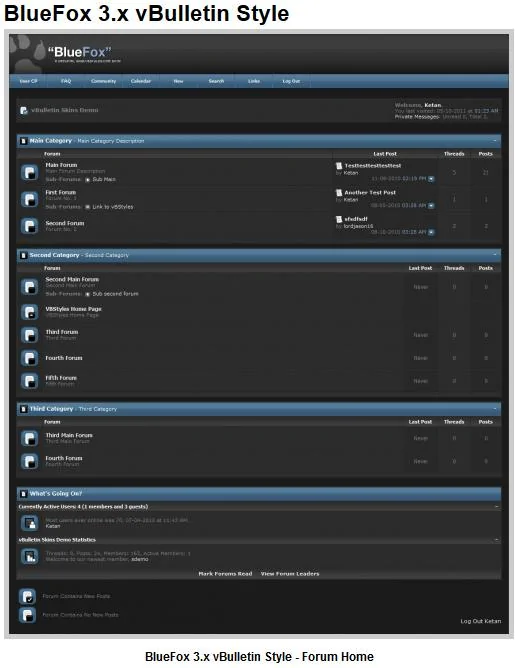Open the Sub Main sub-forum link

click(104, 179)
